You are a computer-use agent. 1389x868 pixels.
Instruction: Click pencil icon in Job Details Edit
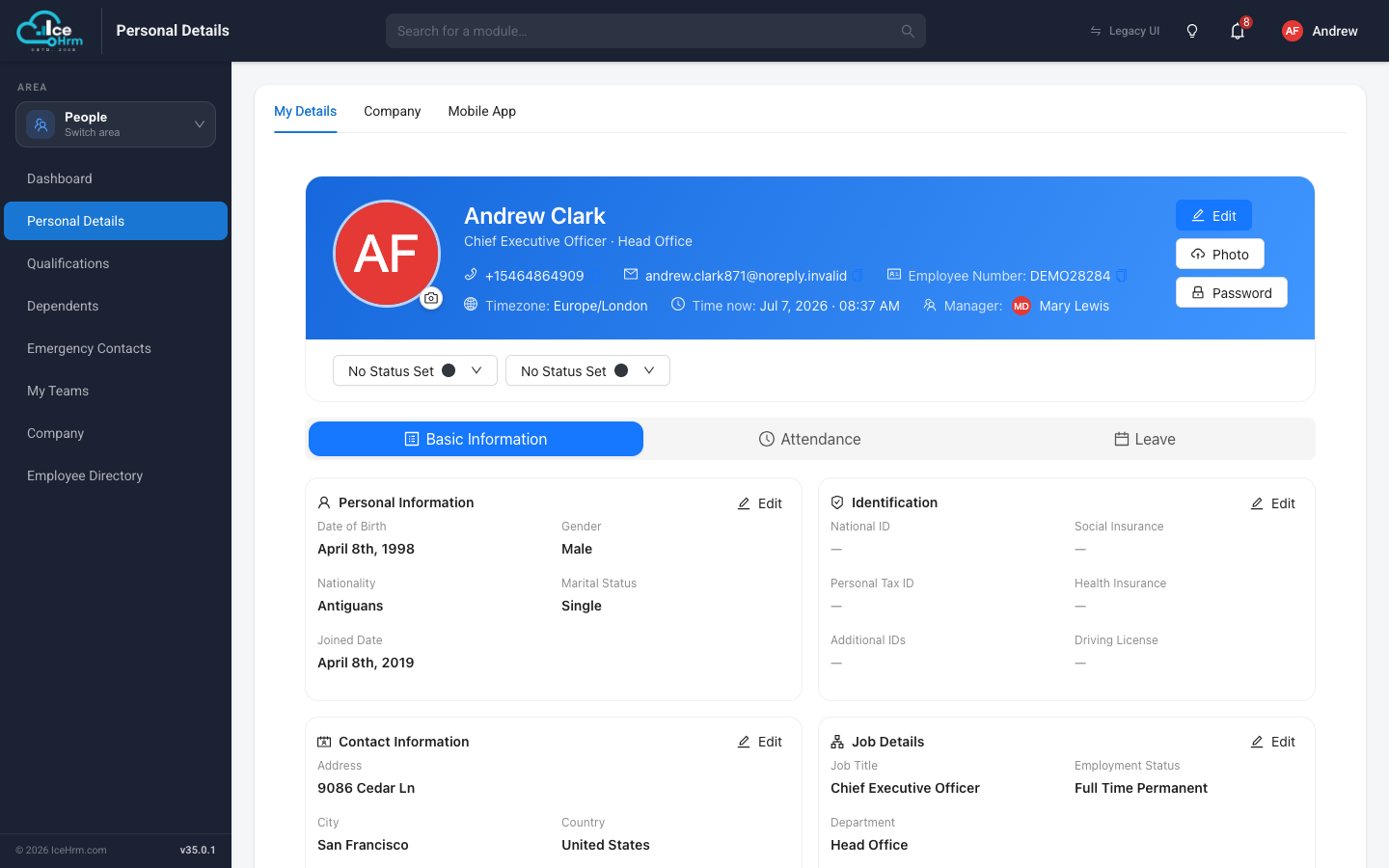tap(1257, 742)
